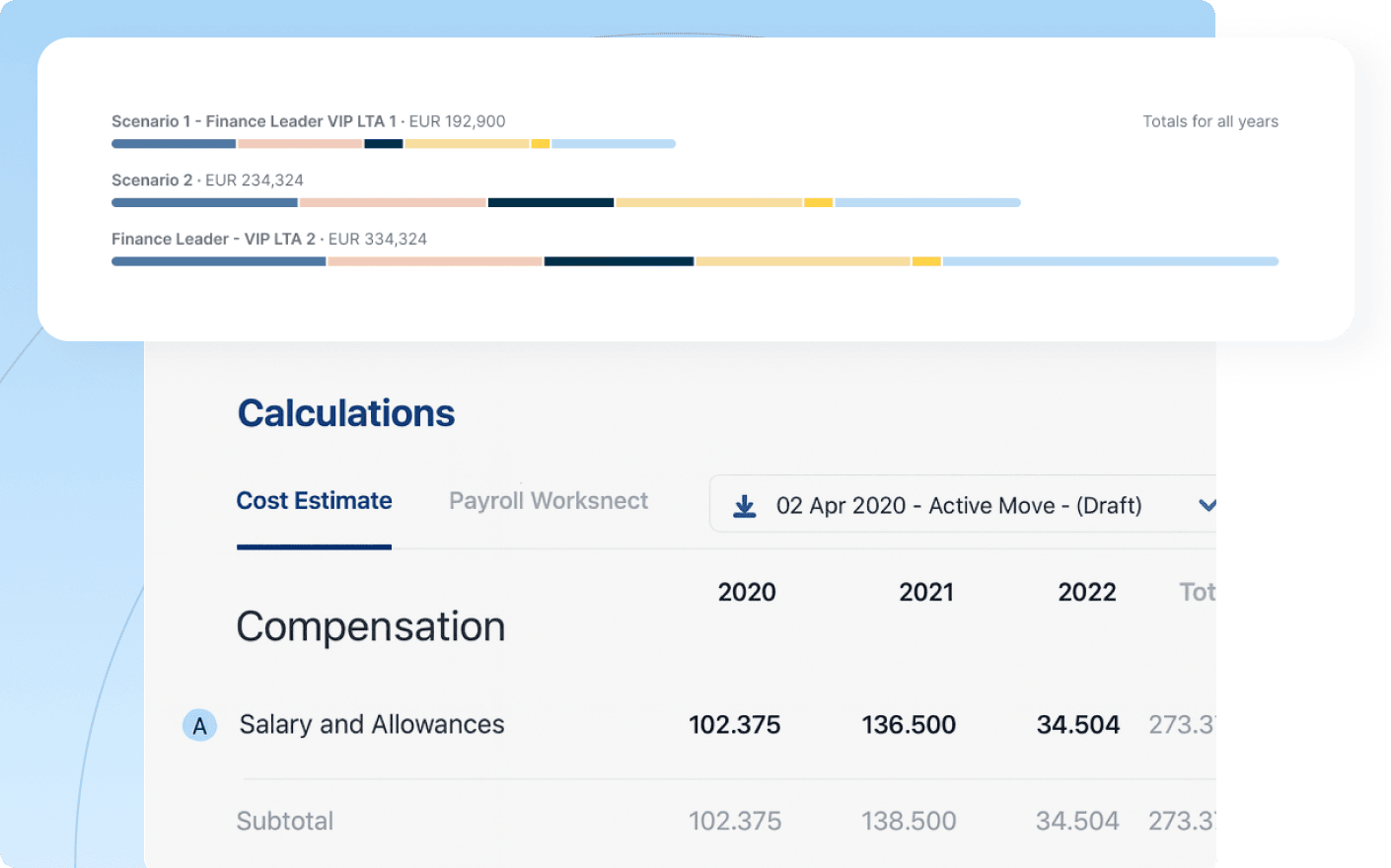Viewport: 1391px width, 868px height.
Task: Click the download icon in the move selector
Action: (745, 506)
